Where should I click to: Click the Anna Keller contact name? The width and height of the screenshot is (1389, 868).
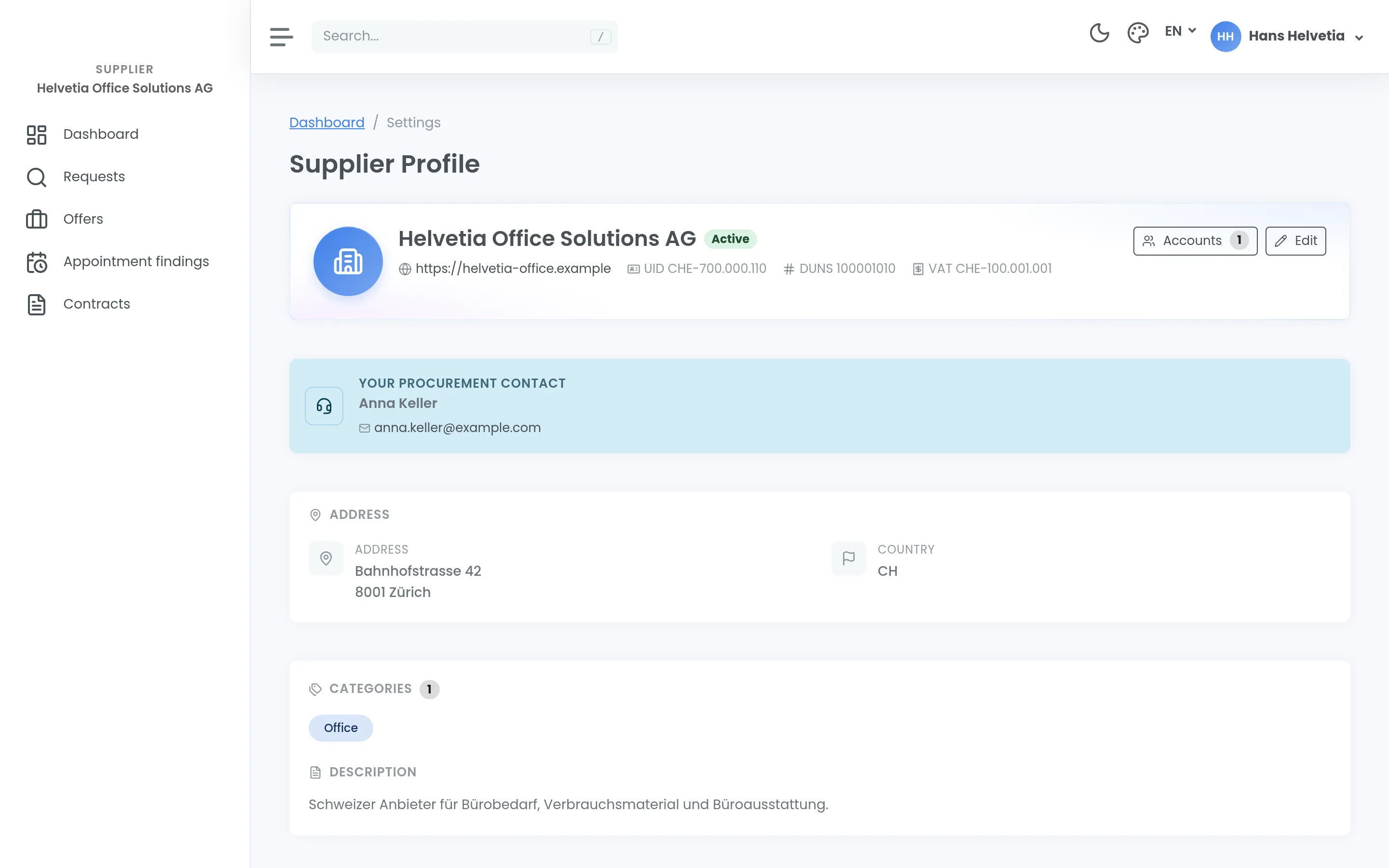click(398, 404)
